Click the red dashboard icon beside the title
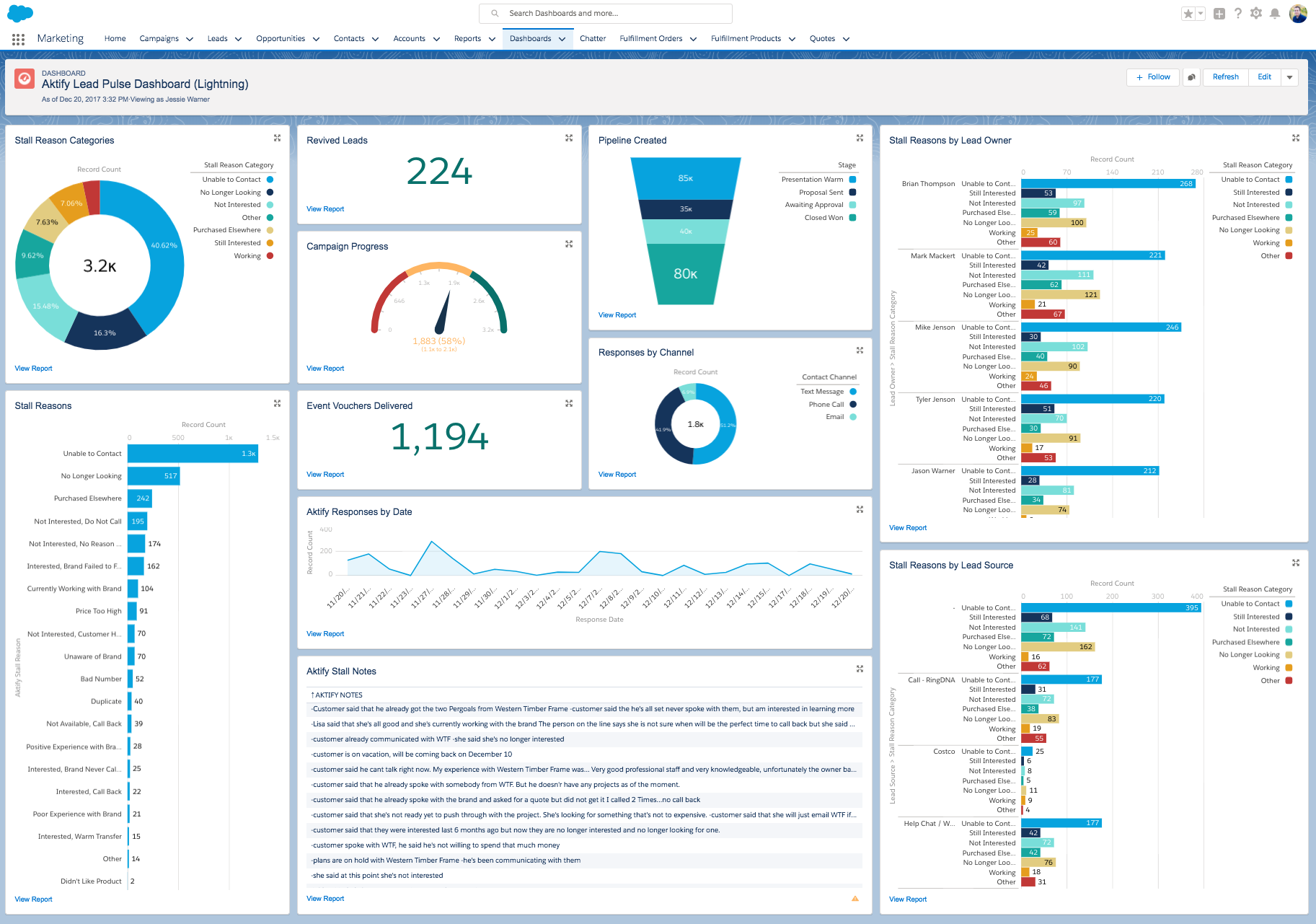This screenshot has height=924, width=1316. (x=25, y=79)
